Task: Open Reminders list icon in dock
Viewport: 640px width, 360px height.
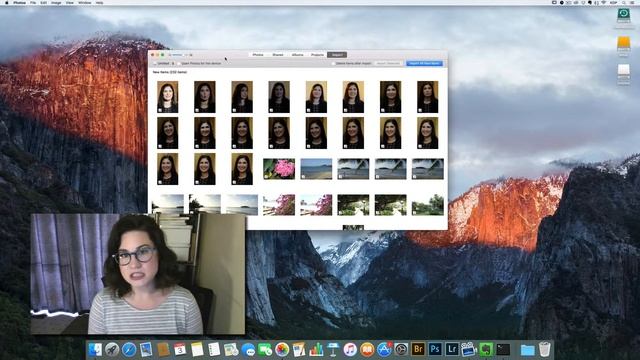Action: [214, 350]
